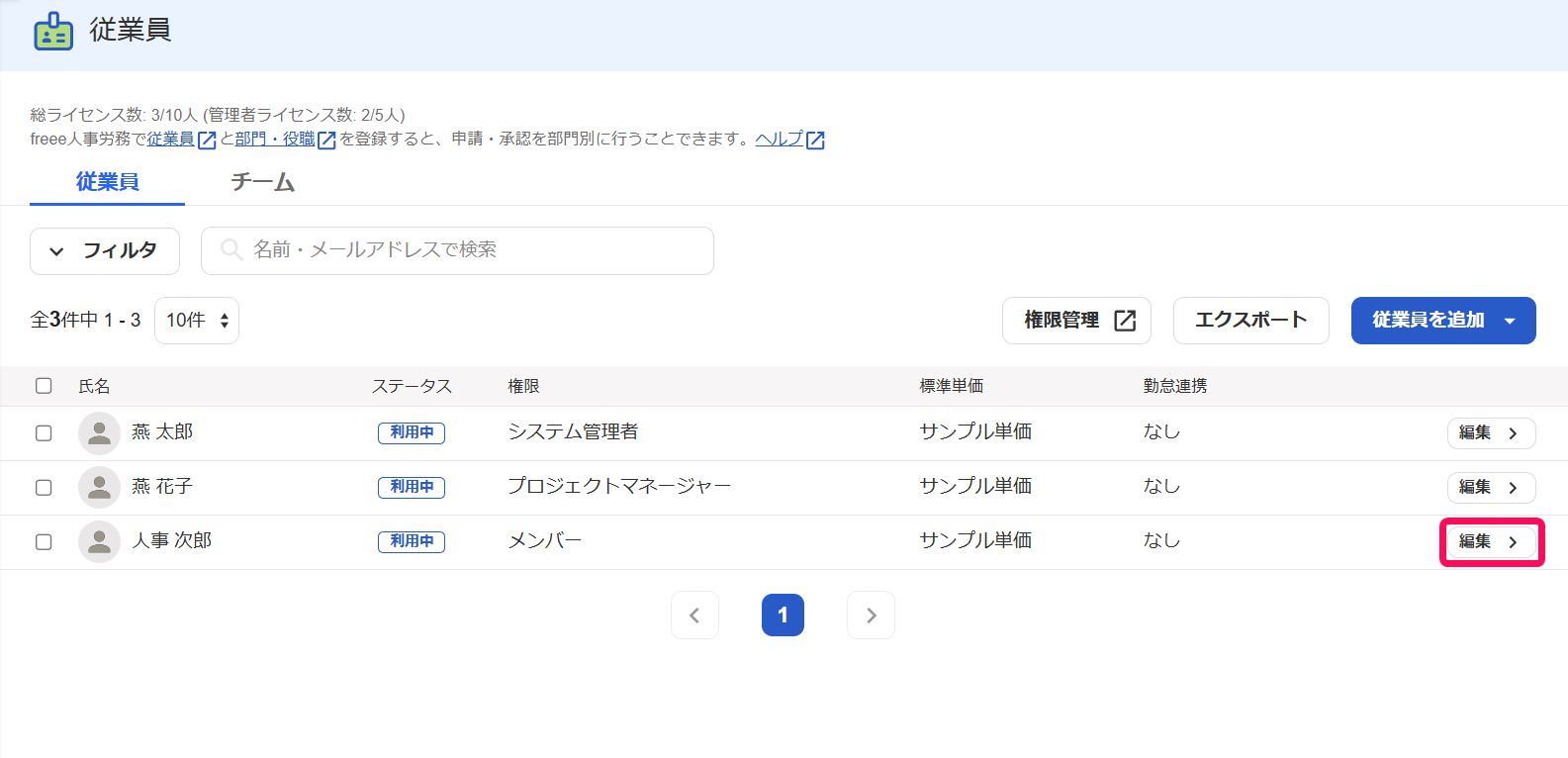Click the メンバー permission cell
Screen dimensions: 1568x758
(545, 541)
